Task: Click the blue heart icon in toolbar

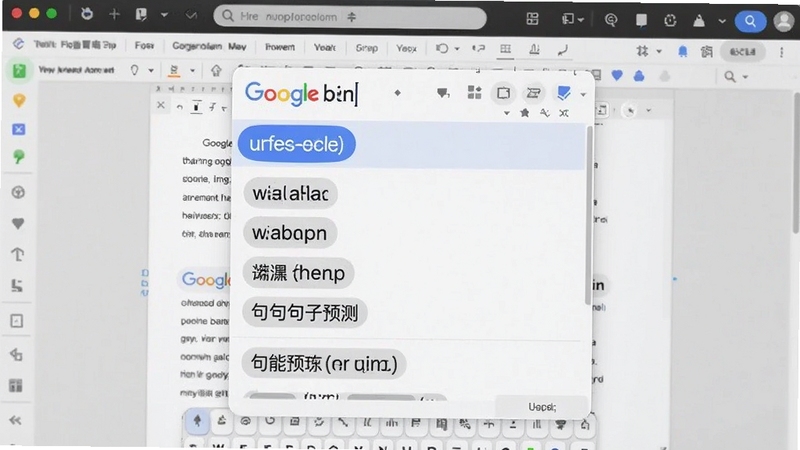Action: coord(617,76)
